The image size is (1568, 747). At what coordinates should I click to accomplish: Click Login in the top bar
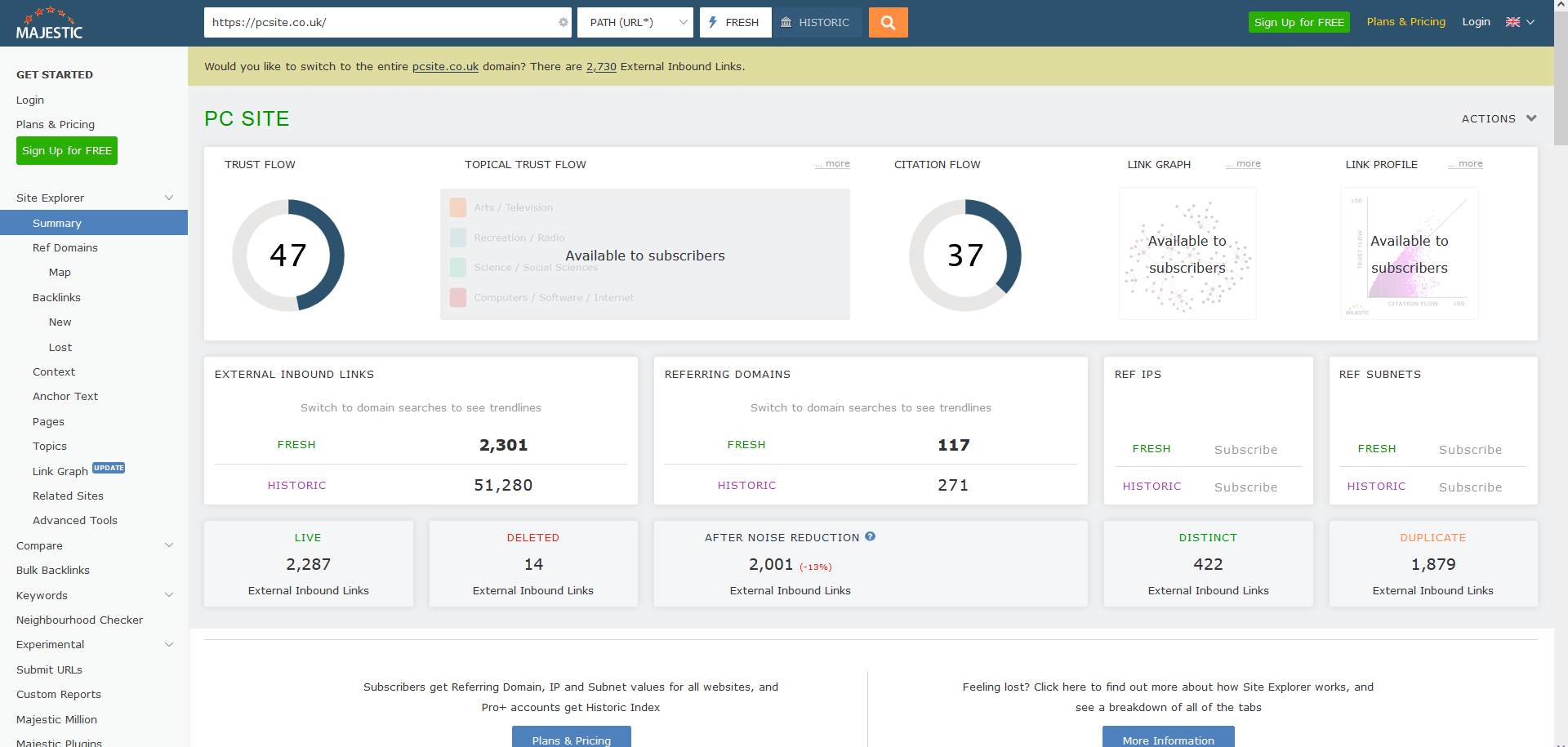click(x=1476, y=21)
